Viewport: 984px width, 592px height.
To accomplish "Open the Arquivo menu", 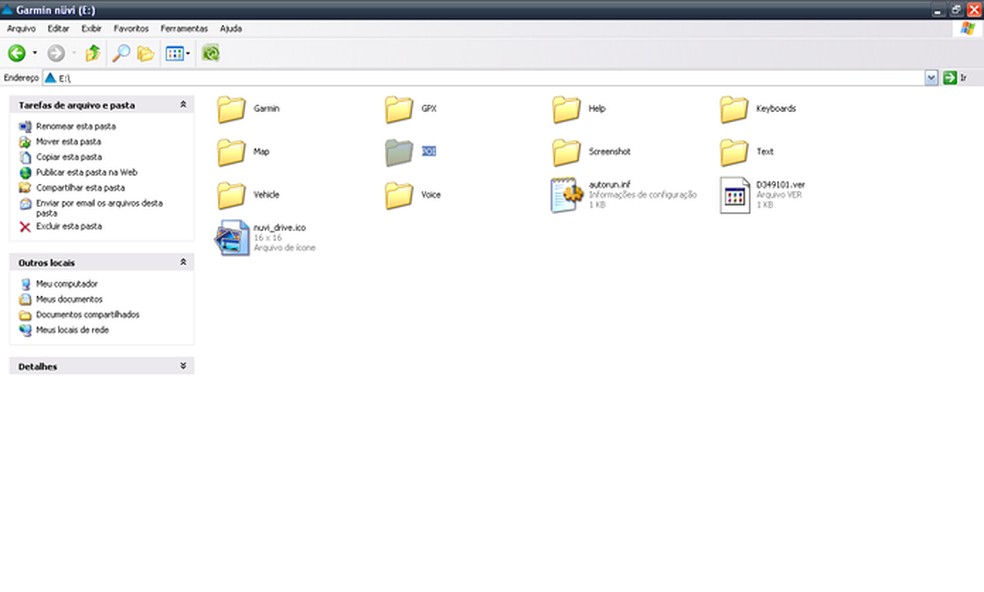I will 21,29.
